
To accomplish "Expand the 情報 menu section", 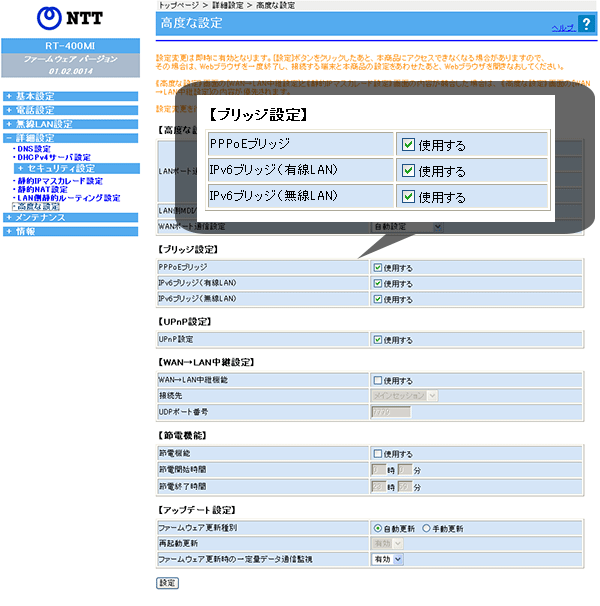I will pos(70,232).
